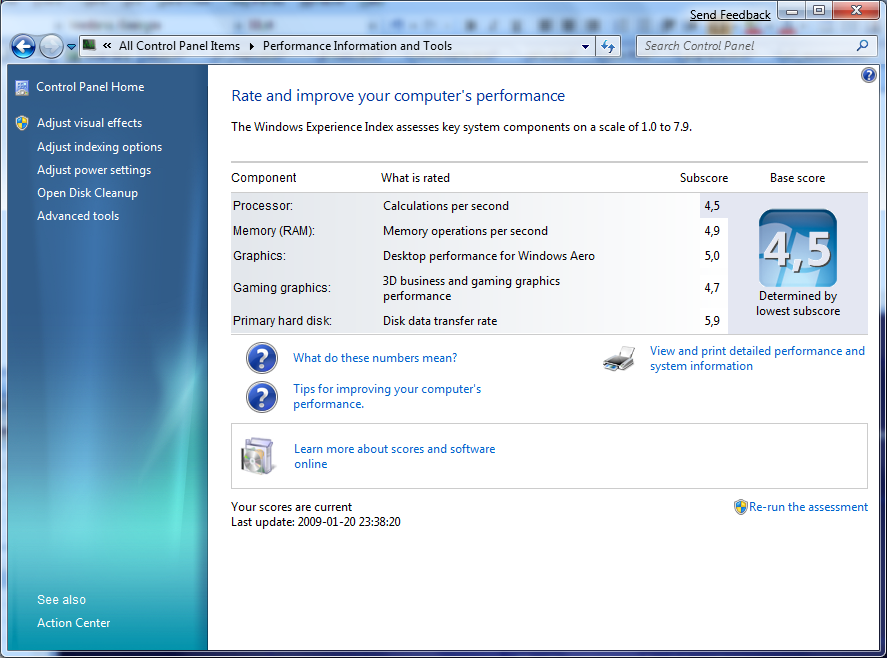
Task: Click the Gaming graphics subscore 4,7
Action: 712,288
